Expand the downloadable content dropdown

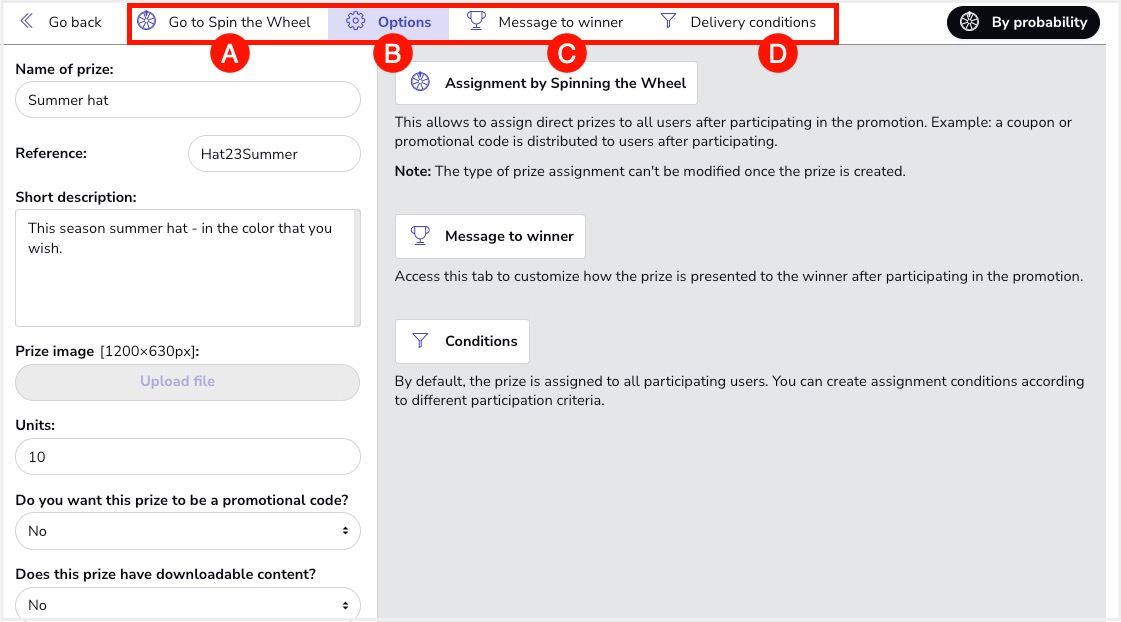pos(188,605)
